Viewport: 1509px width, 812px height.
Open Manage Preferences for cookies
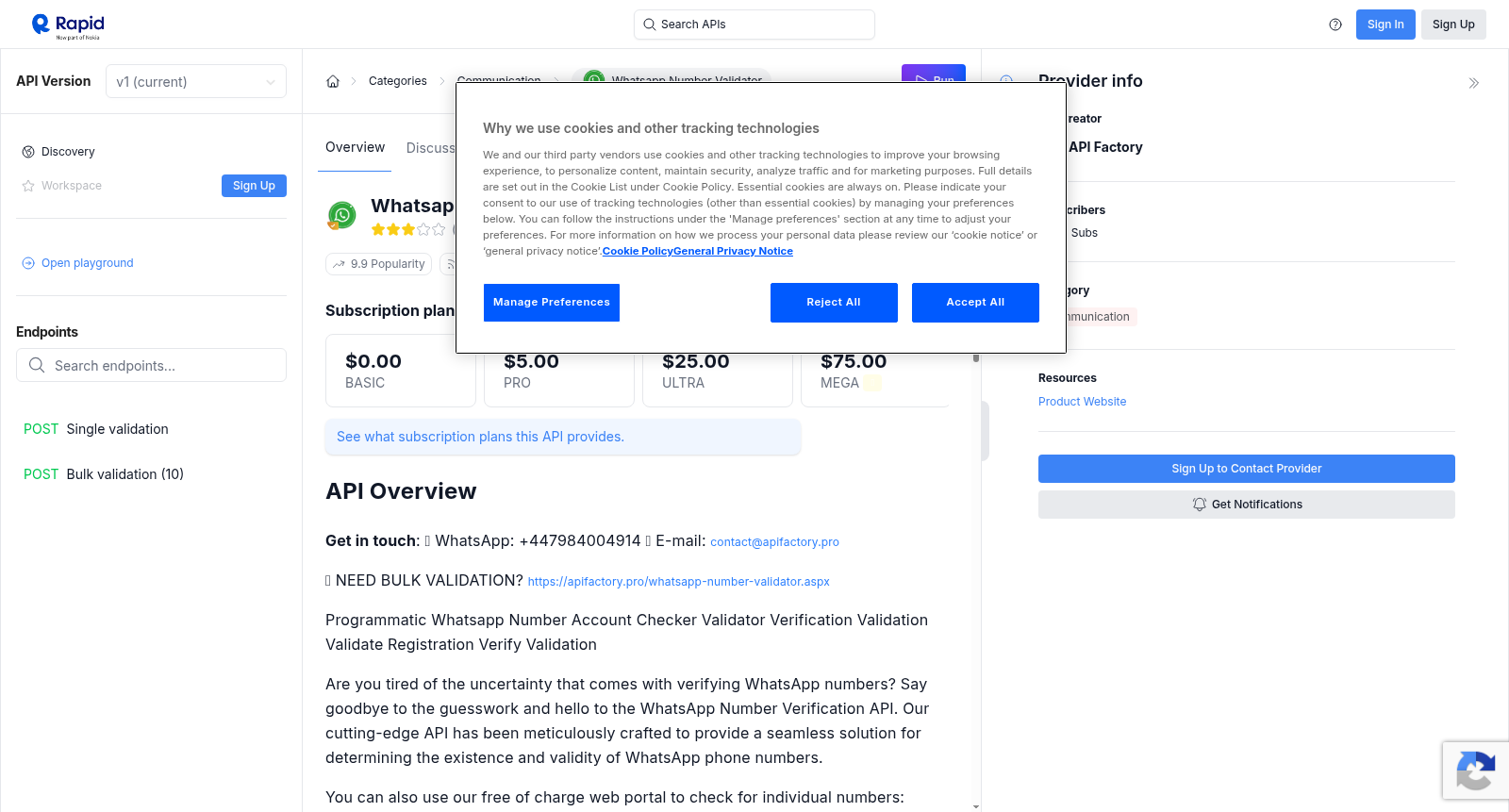pos(552,303)
